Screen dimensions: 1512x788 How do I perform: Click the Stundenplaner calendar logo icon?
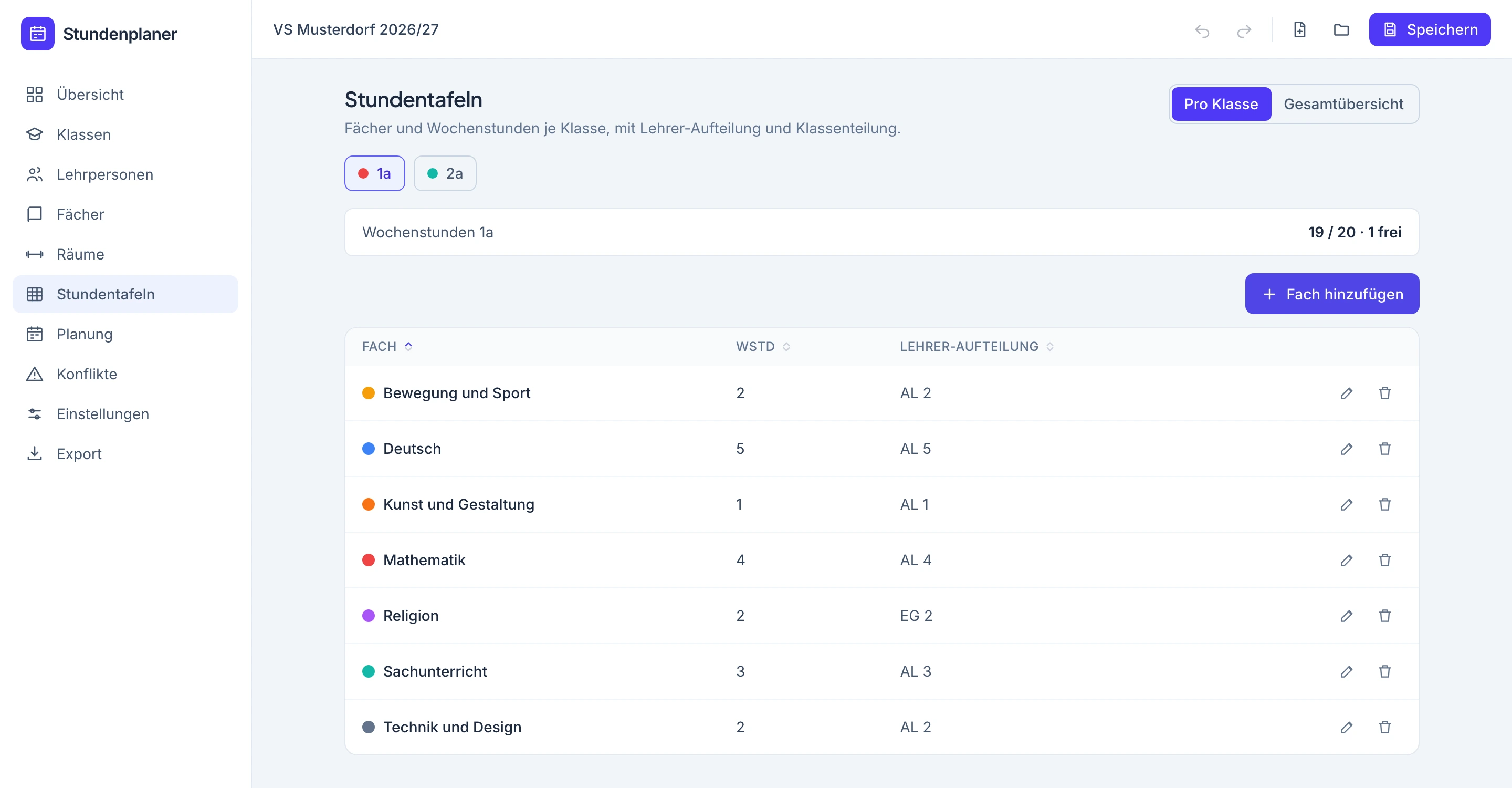pyautogui.click(x=38, y=34)
